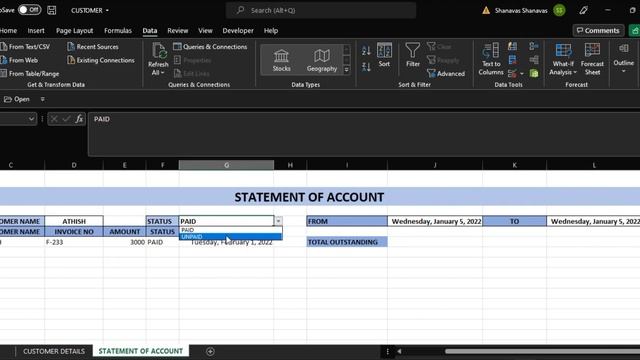Open the Review tab
Image resolution: width=640 pixels, height=360 pixels.
pos(178,31)
